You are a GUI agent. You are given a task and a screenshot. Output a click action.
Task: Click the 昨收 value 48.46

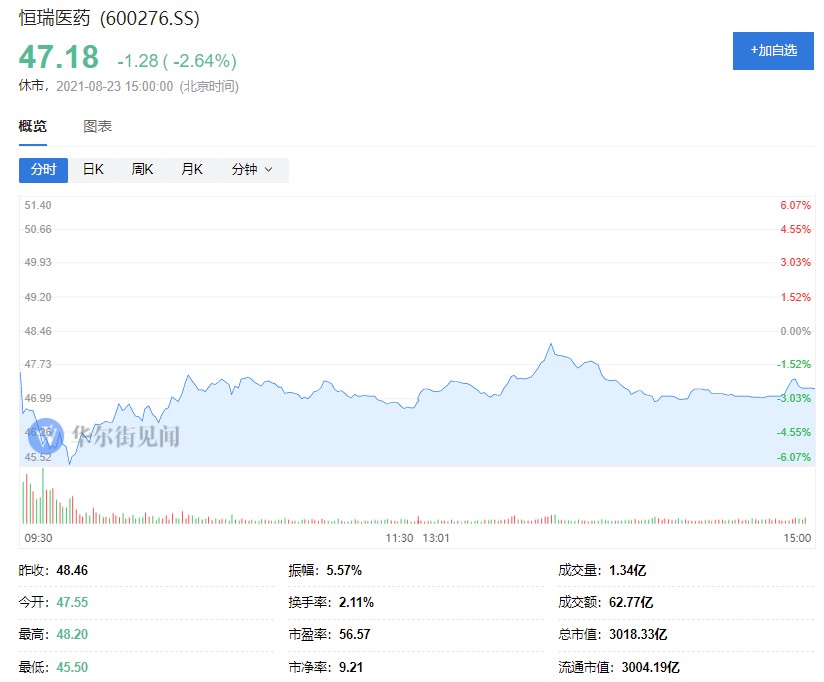(72, 571)
